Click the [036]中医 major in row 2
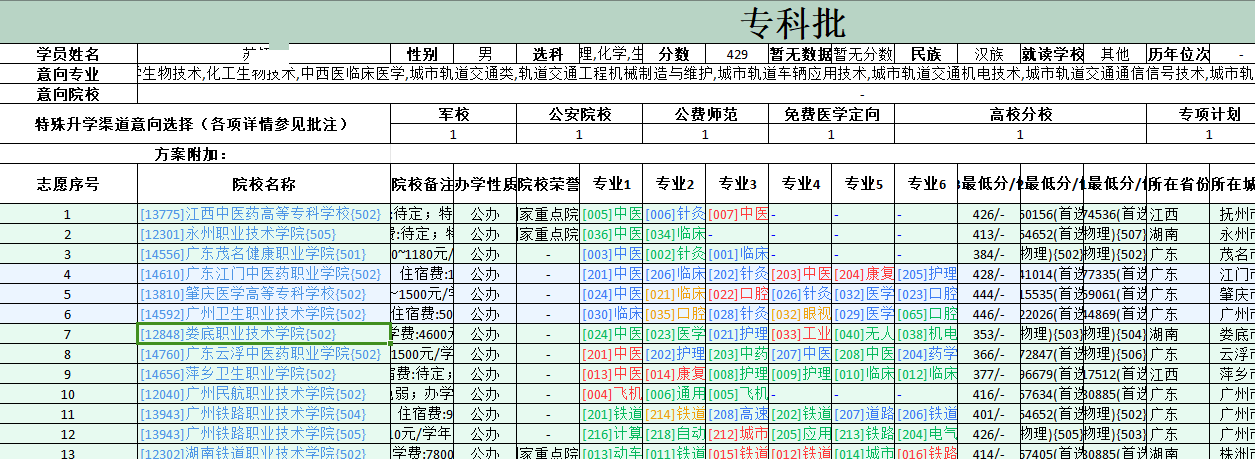1255x459 pixels. pos(611,234)
